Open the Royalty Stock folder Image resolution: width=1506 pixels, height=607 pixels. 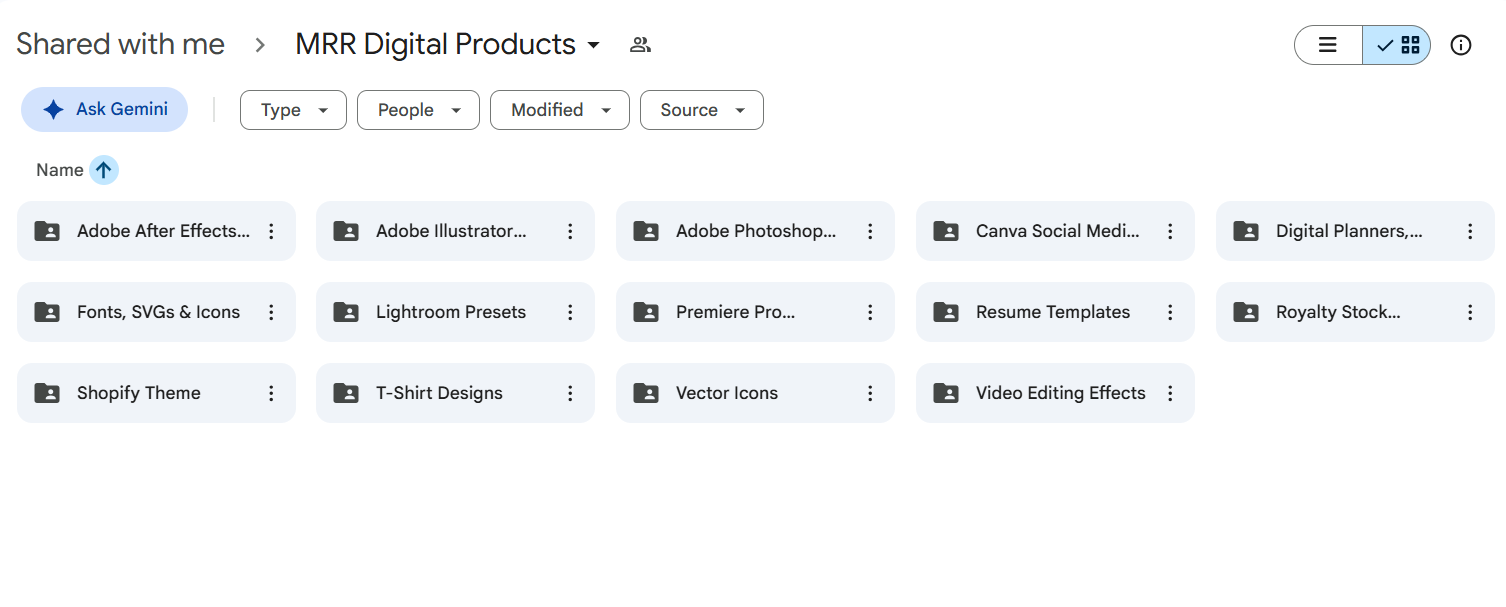(x=1355, y=312)
